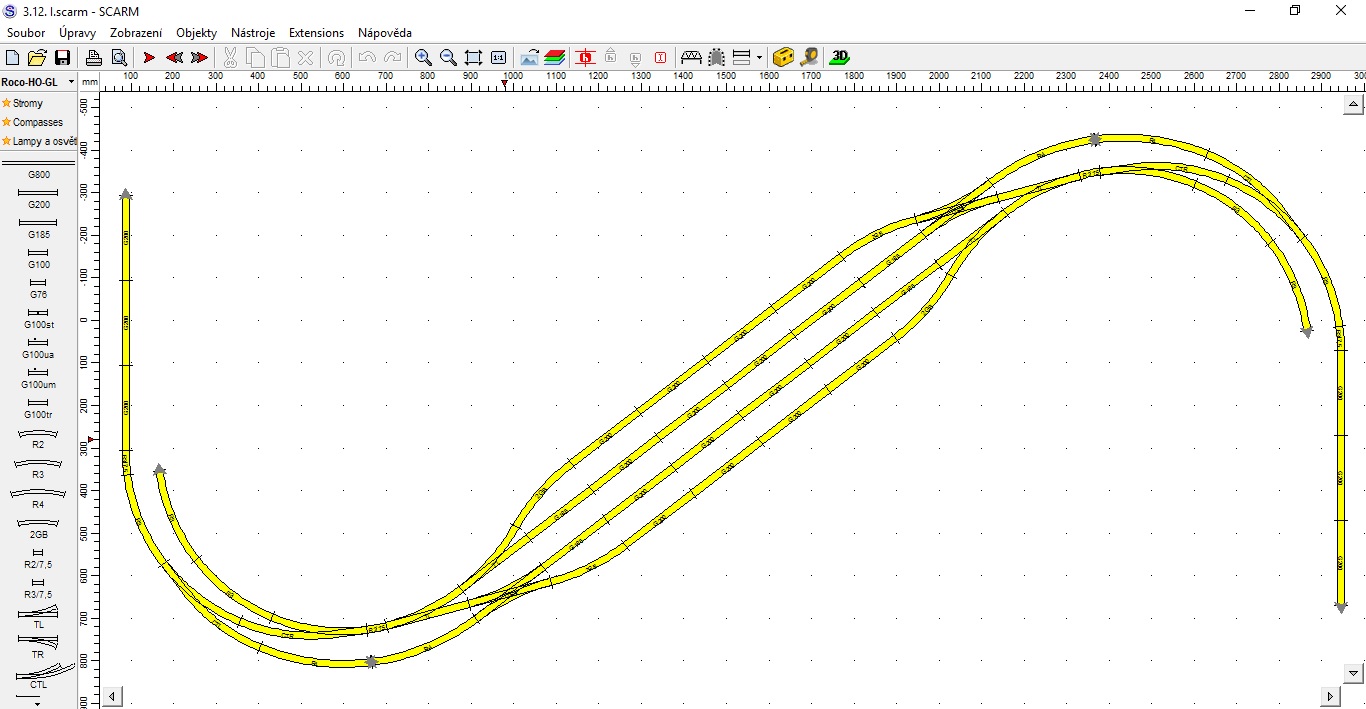Open the layers icon in toolbar
The width and height of the screenshot is (1366, 709).
coord(555,58)
